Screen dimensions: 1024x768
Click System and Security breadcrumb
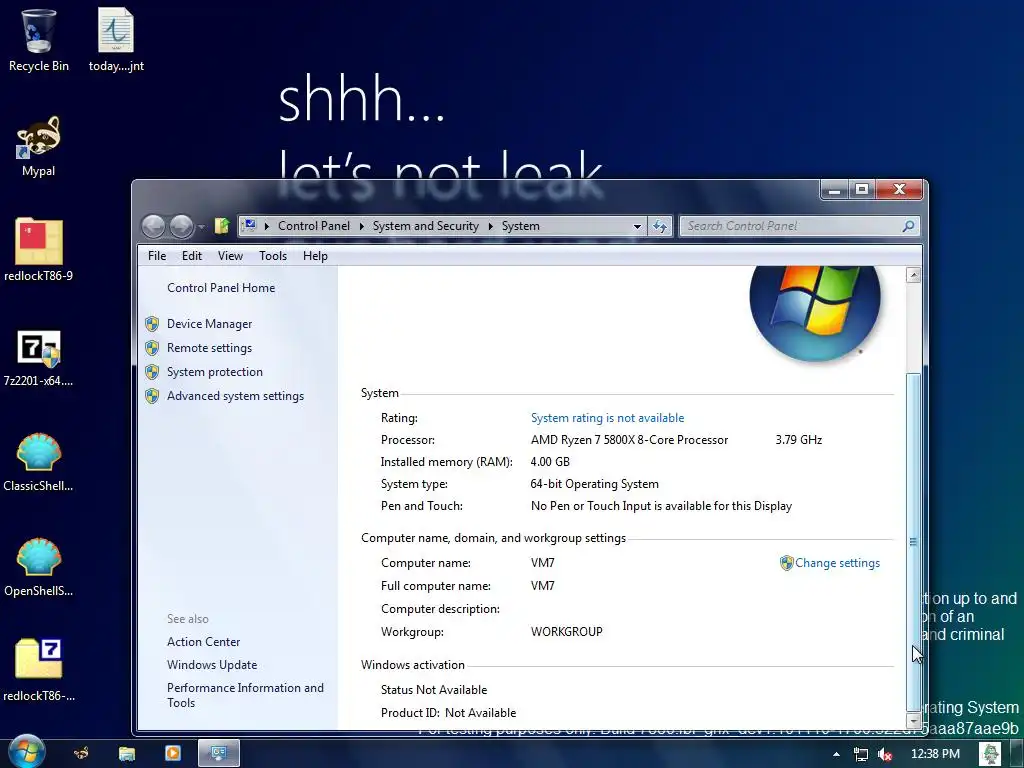pos(425,226)
